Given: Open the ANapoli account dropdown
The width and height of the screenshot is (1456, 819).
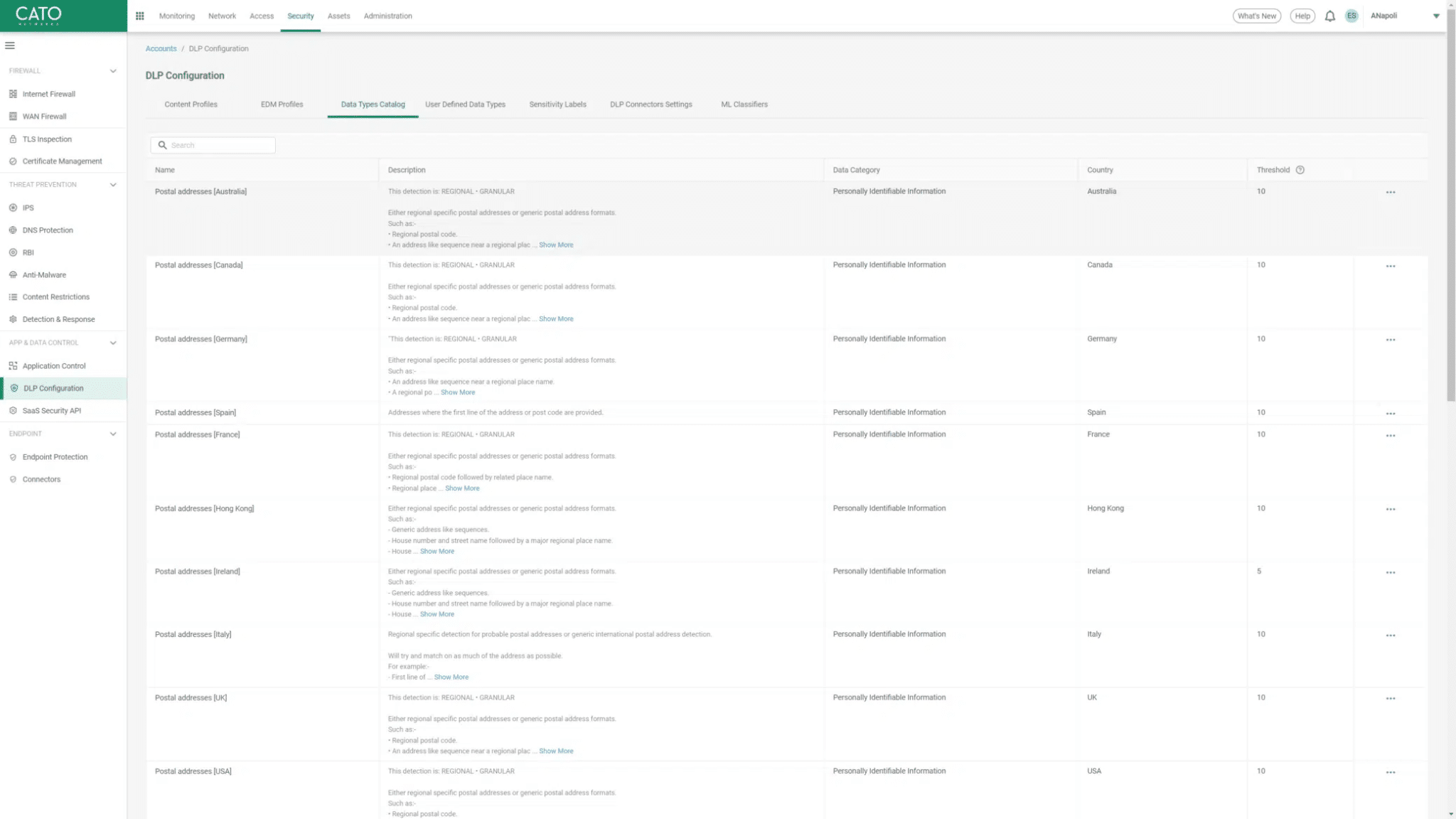Looking at the screenshot, I should (x=1435, y=16).
